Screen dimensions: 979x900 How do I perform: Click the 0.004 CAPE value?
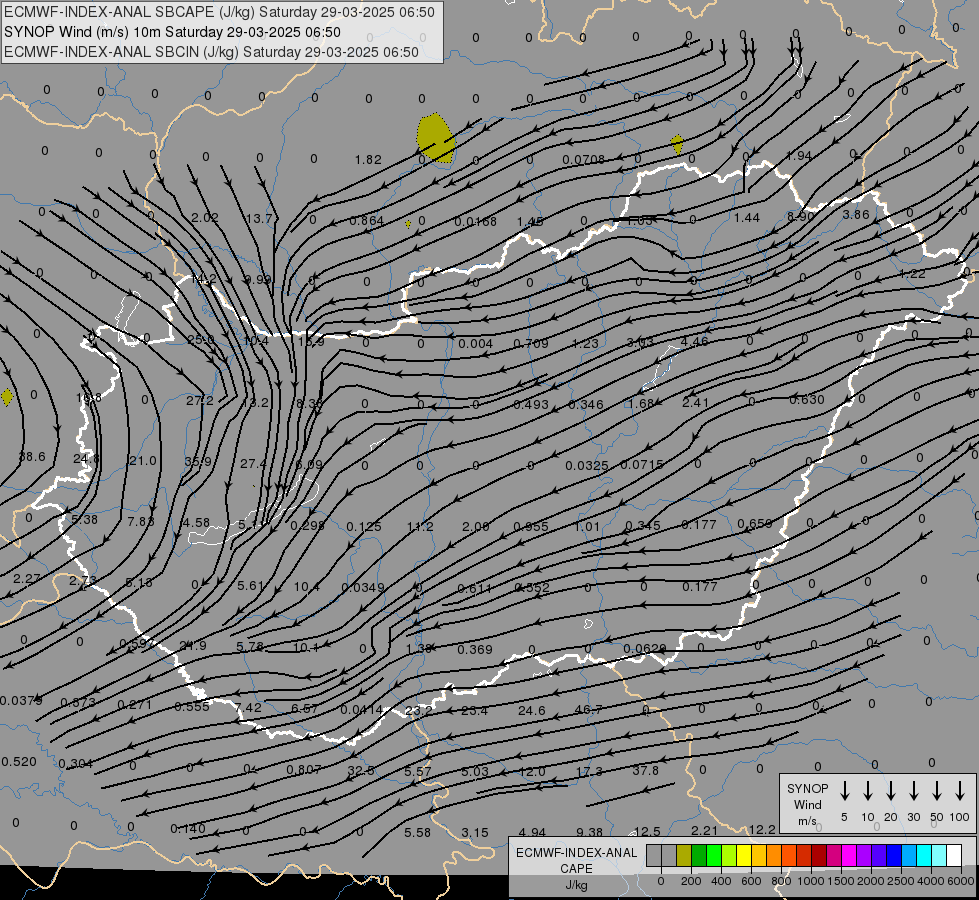click(475, 343)
